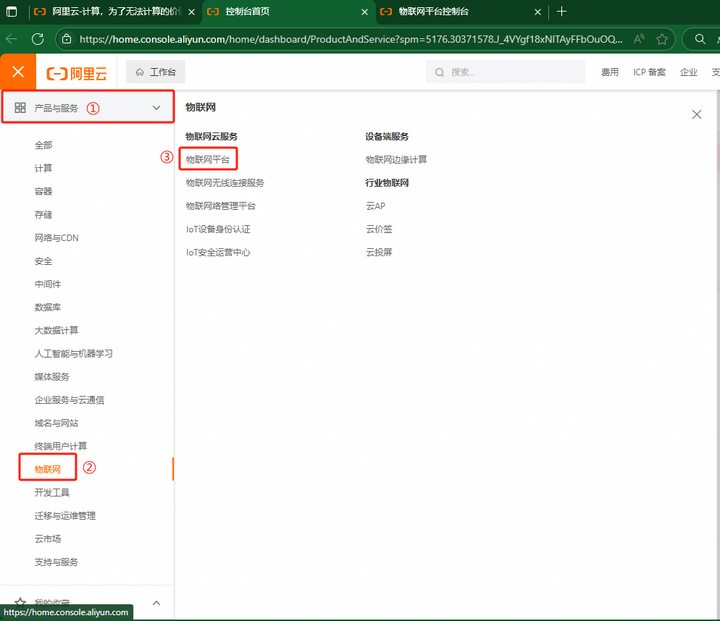Select the 数据库 category

pos(48,307)
